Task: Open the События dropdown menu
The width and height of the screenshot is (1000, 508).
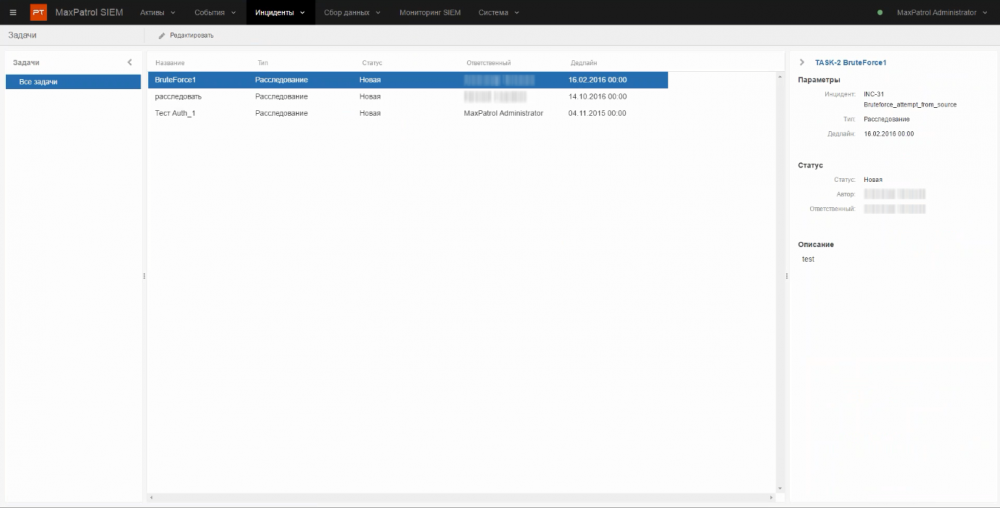Action: pyautogui.click(x=215, y=12)
